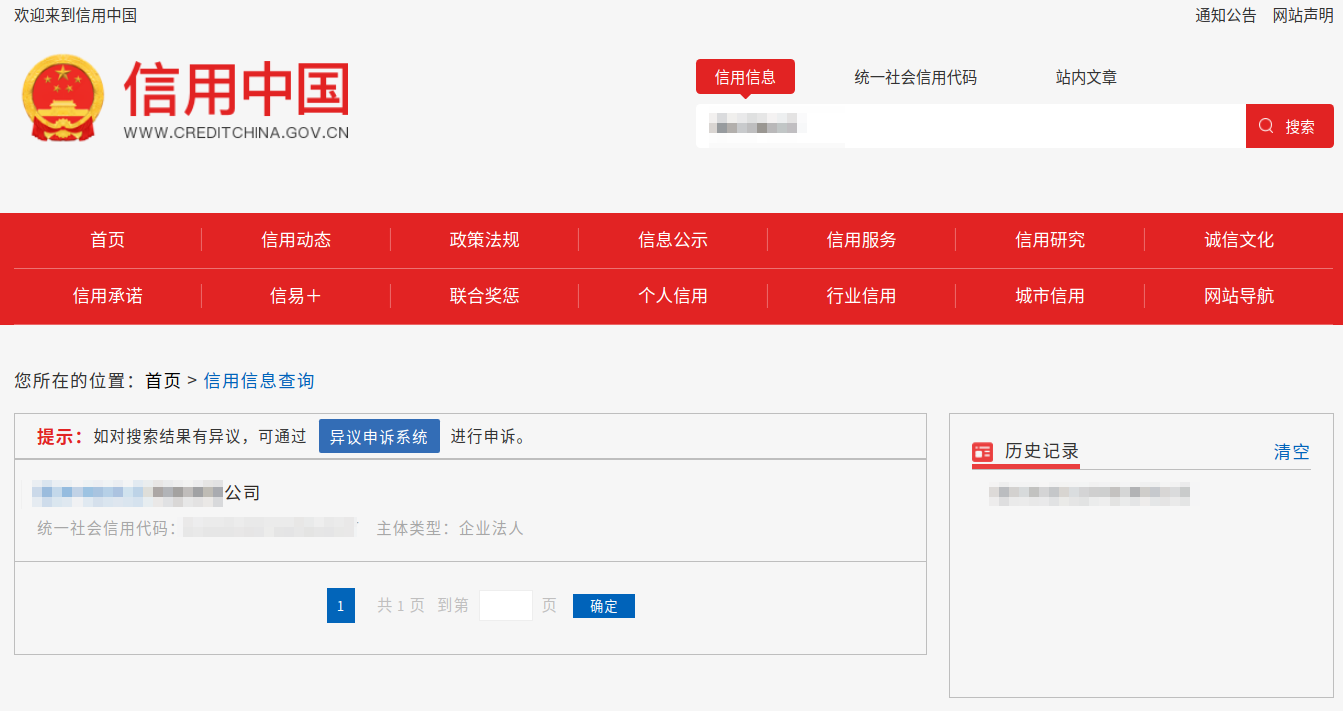Click the 确定 pagination button
The height and width of the screenshot is (711, 1343).
click(604, 606)
